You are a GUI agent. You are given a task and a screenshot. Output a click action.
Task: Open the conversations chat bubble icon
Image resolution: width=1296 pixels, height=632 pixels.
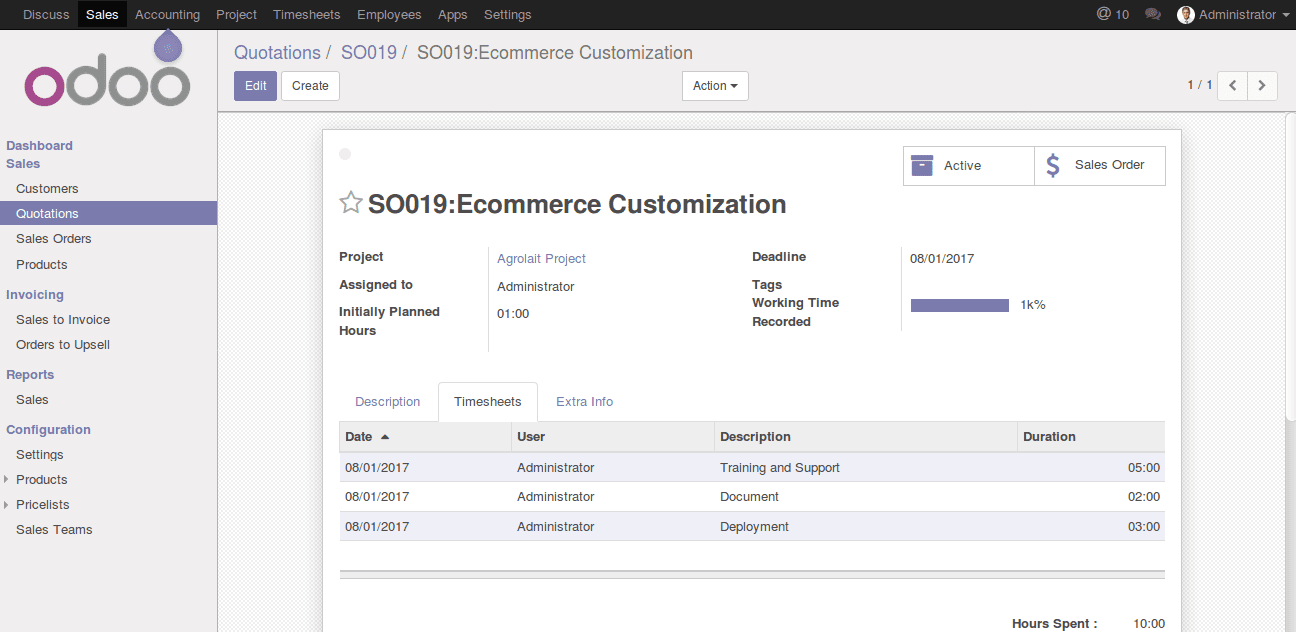[1153, 14]
